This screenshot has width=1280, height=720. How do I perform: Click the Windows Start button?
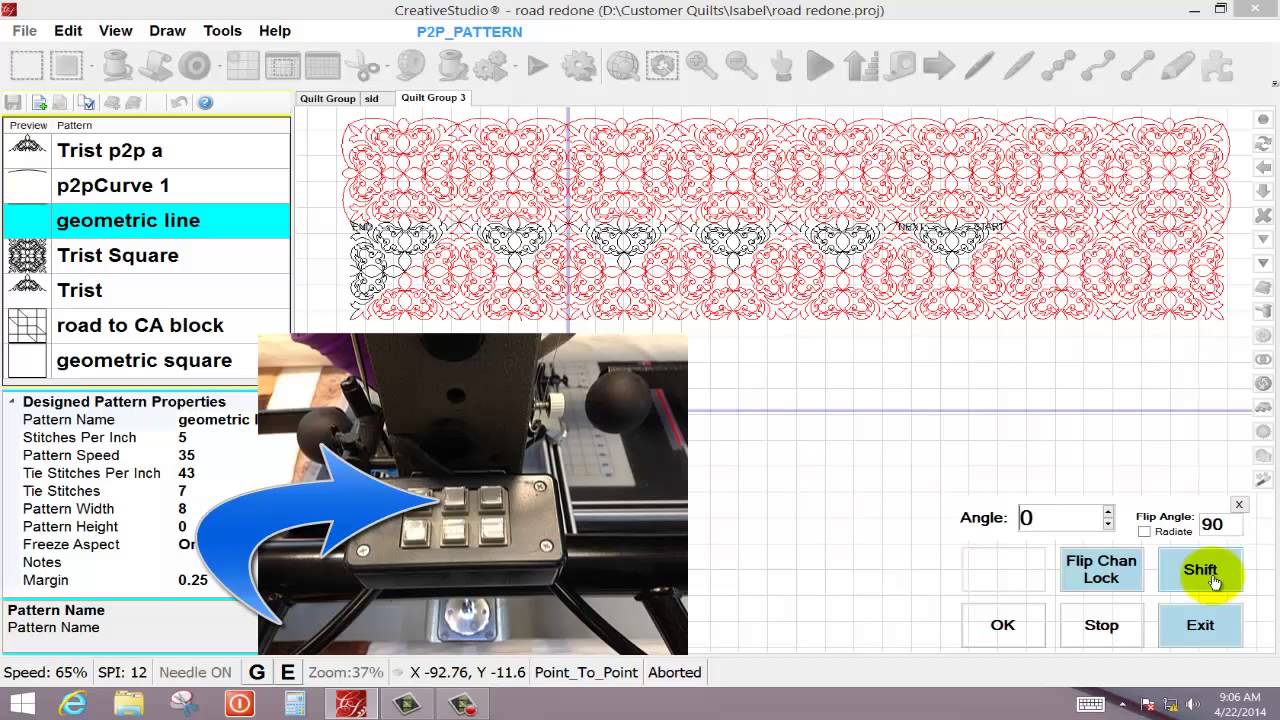[21, 703]
